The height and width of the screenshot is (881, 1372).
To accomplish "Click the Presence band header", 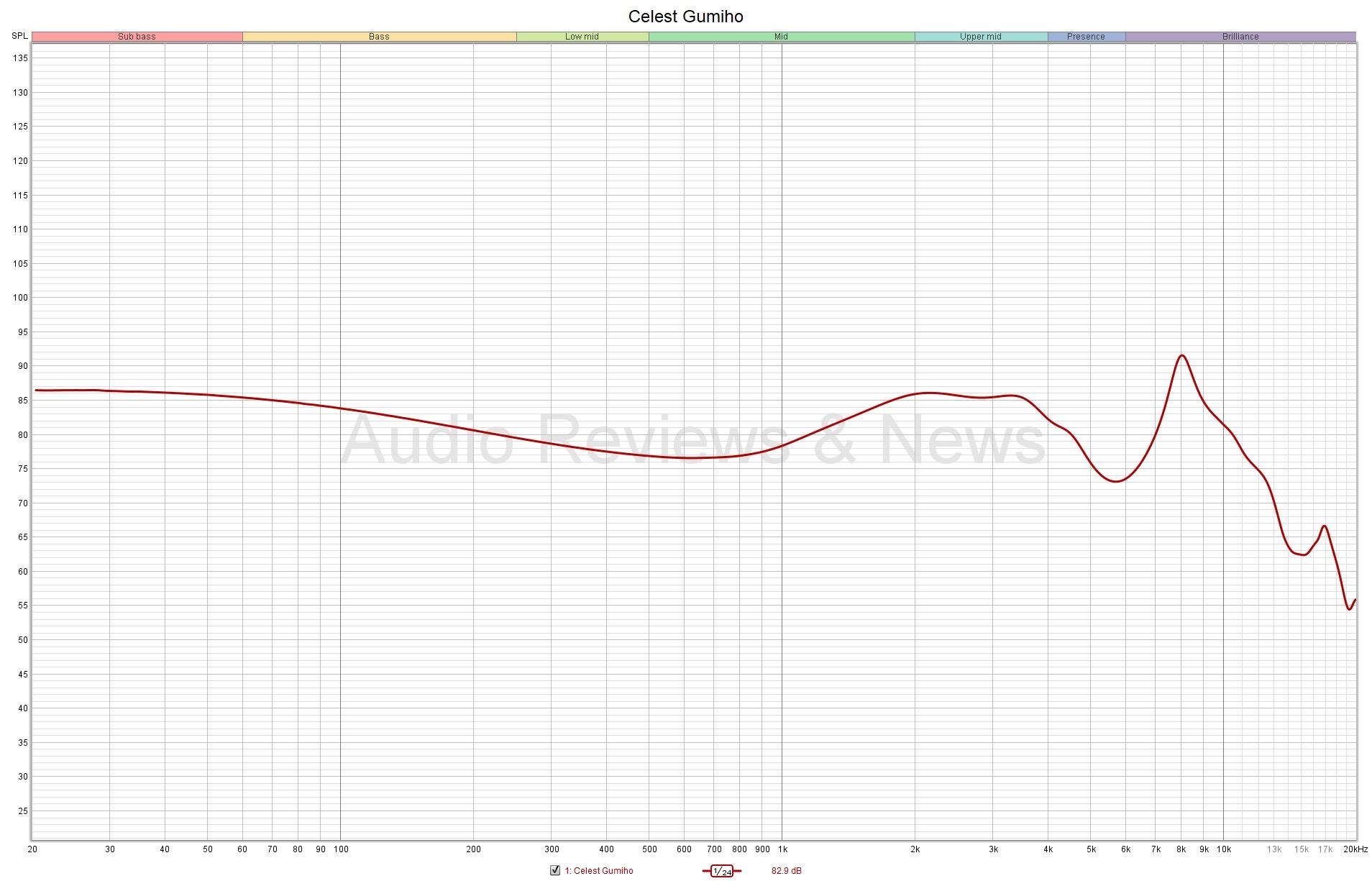I will click(1086, 37).
